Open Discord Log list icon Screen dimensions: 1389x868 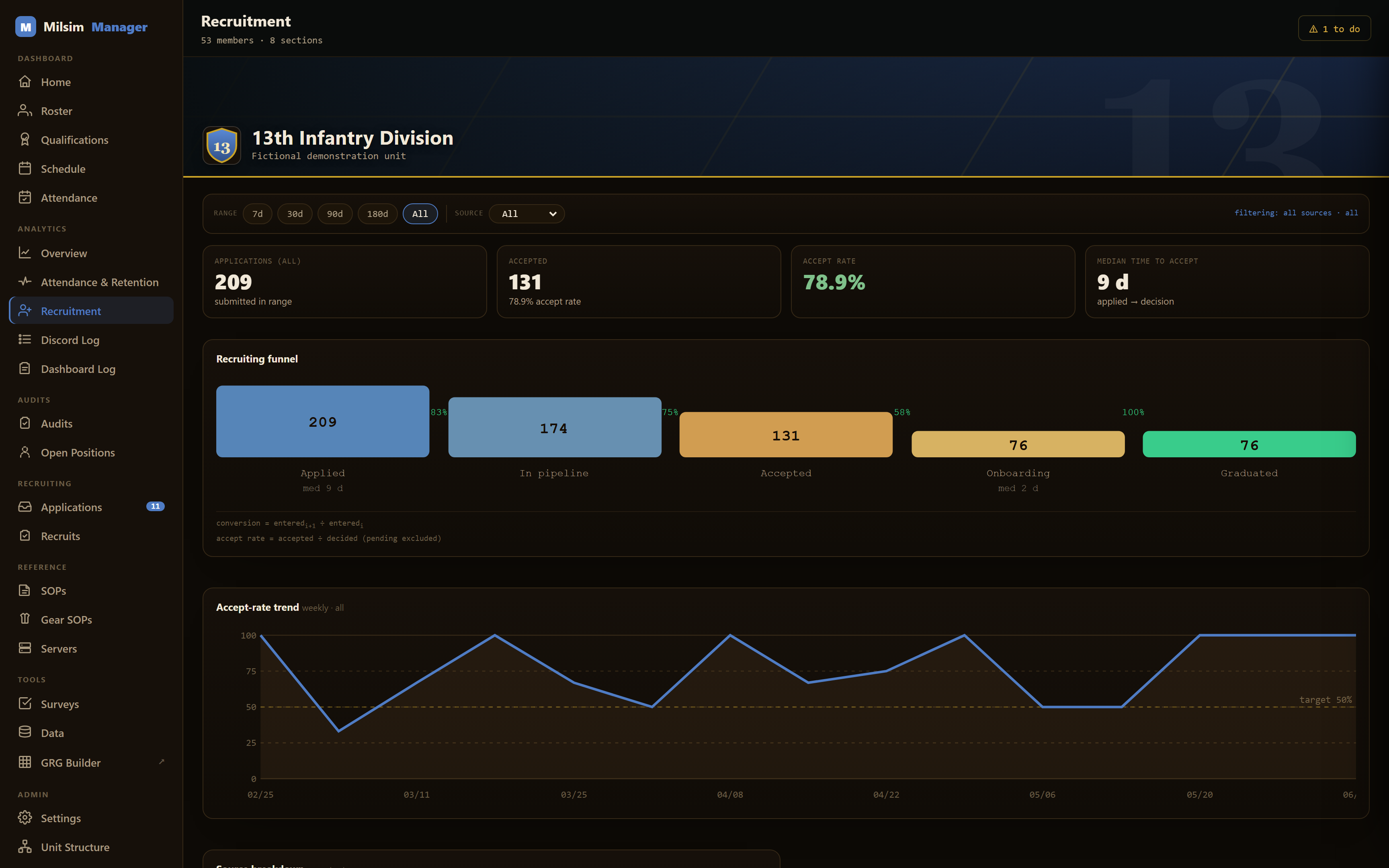click(25, 339)
